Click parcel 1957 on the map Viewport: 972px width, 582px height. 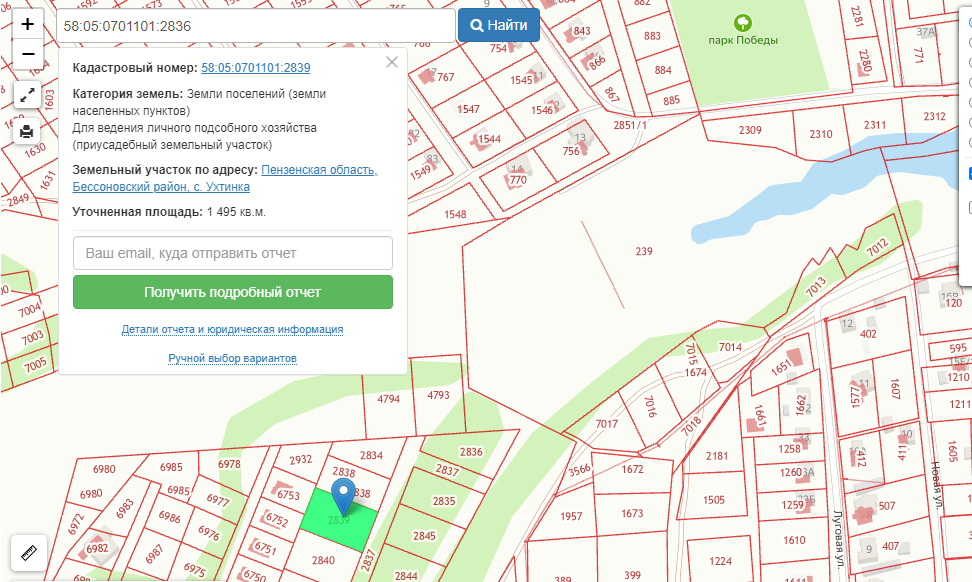[x=571, y=516]
